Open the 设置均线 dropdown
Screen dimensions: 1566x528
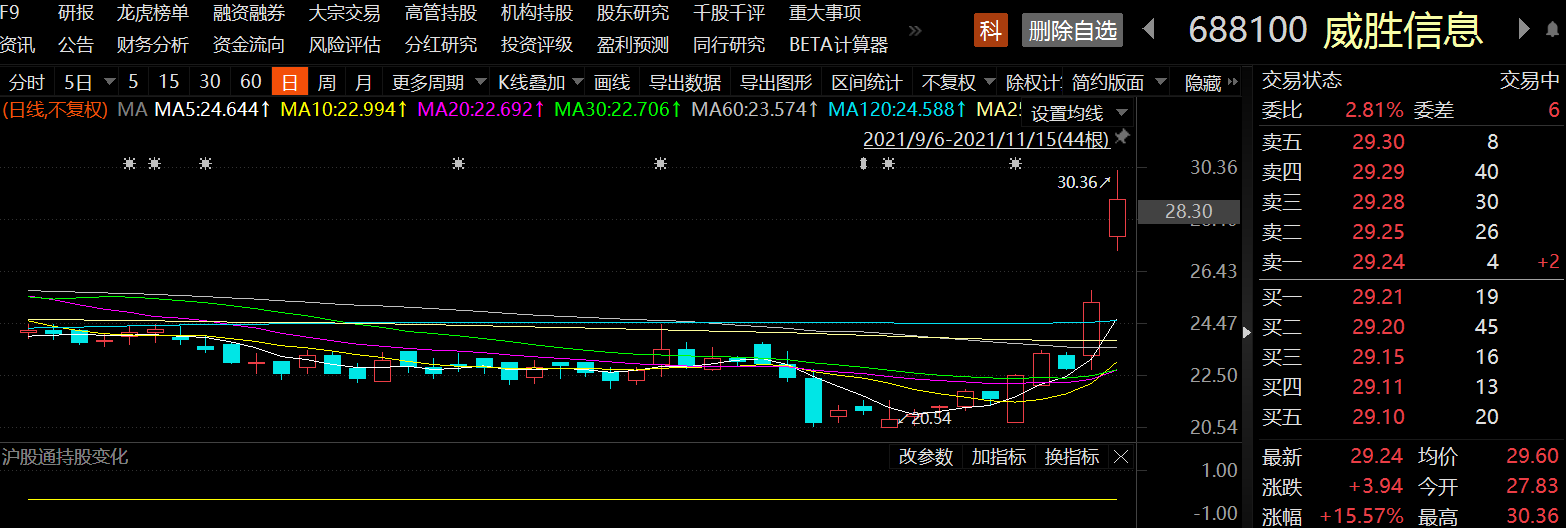point(1078,113)
